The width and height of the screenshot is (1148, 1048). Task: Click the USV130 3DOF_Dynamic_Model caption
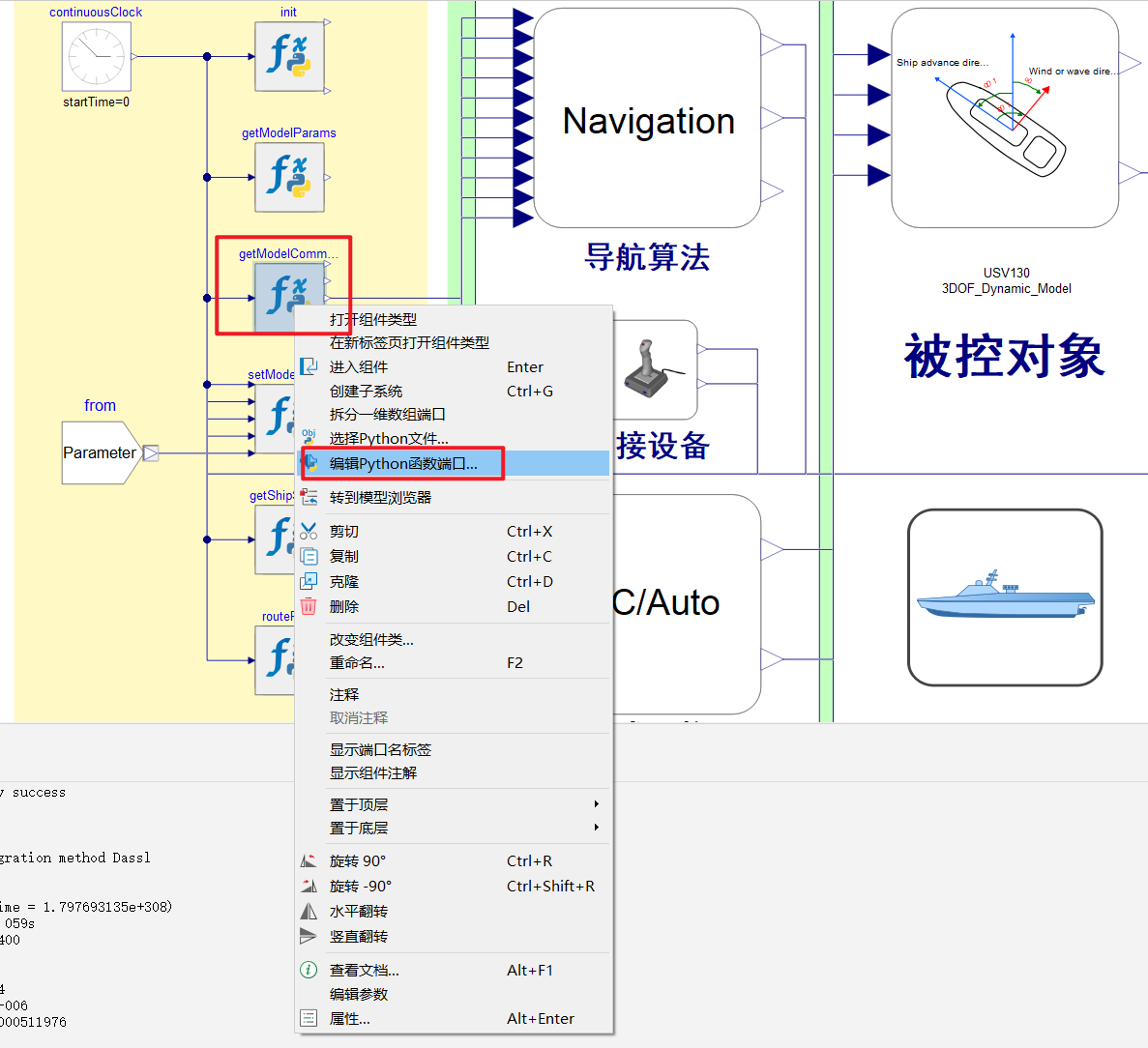tap(1007, 280)
